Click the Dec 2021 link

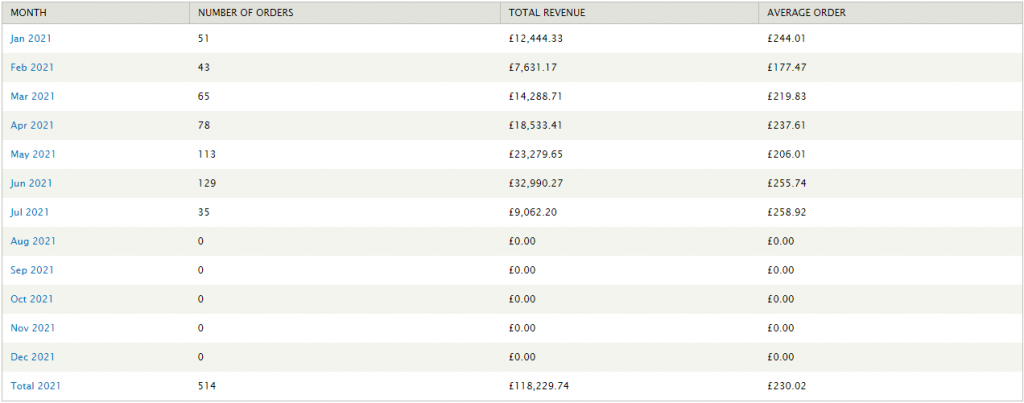[x=32, y=357]
